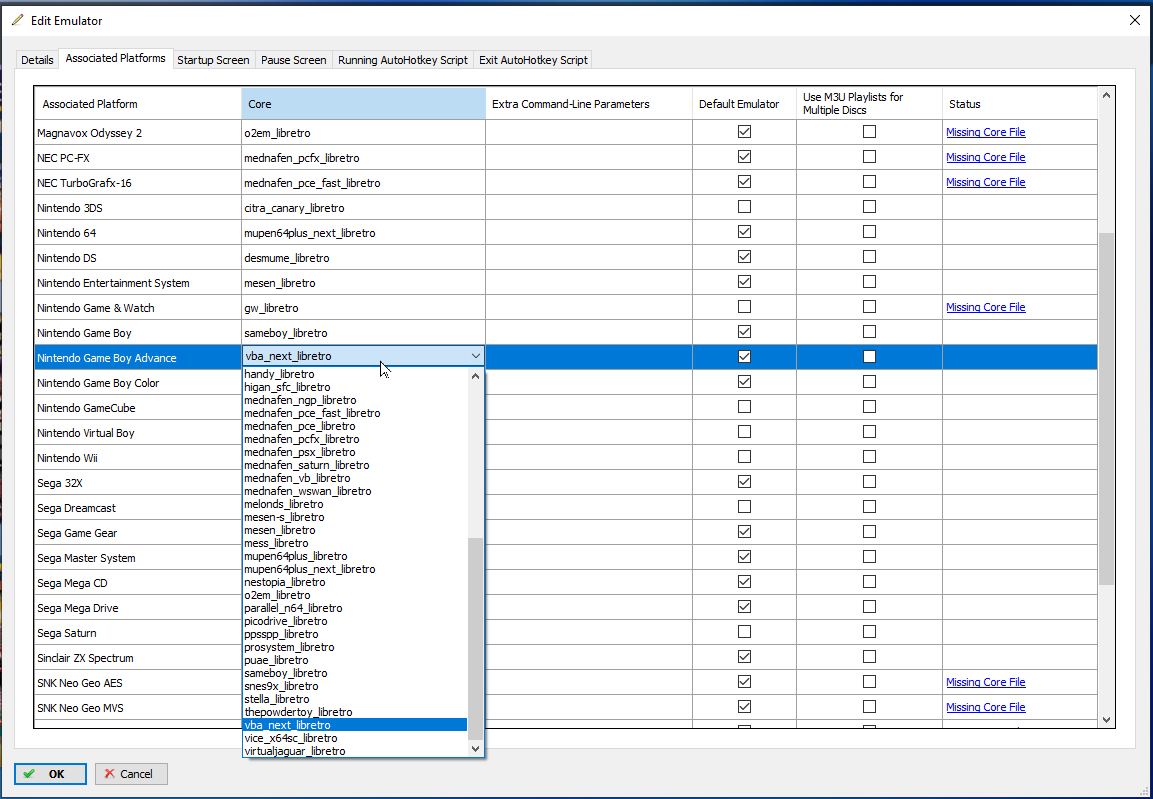Go to Running AutoHotkey Script tab
Screen dimensions: 1153x799
tap(403, 60)
